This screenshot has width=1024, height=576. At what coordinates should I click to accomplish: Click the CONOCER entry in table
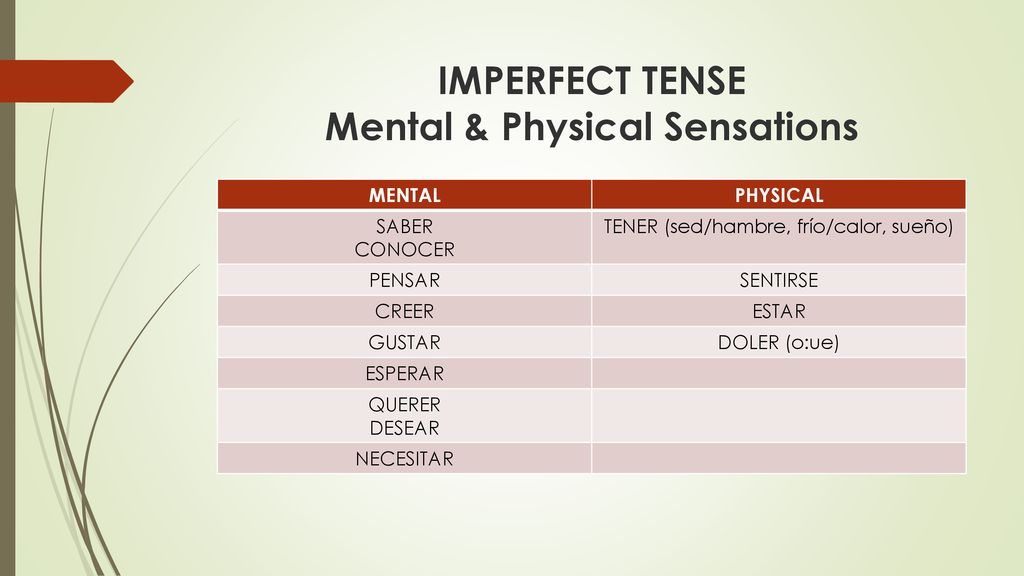point(404,249)
